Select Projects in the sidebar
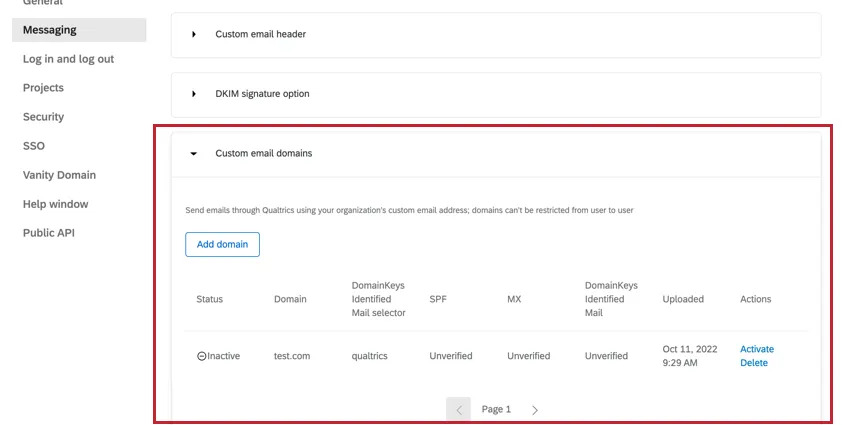The height and width of the screenshot is (425, 850). point(43,88)
